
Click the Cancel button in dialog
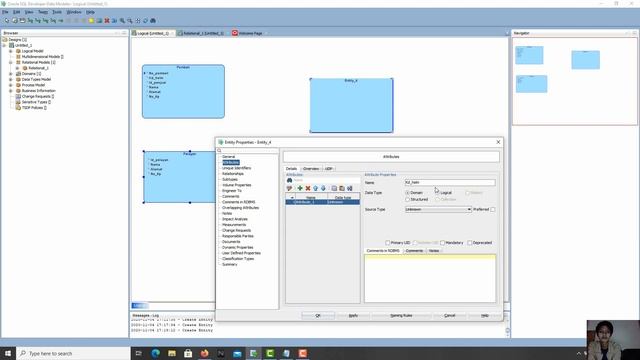[449, 316]
